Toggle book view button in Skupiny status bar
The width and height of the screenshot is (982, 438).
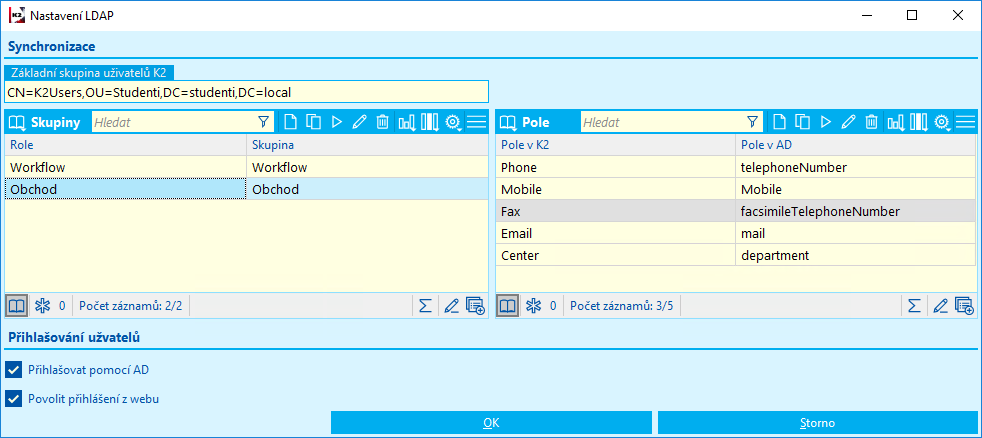(x=17, y=306)
